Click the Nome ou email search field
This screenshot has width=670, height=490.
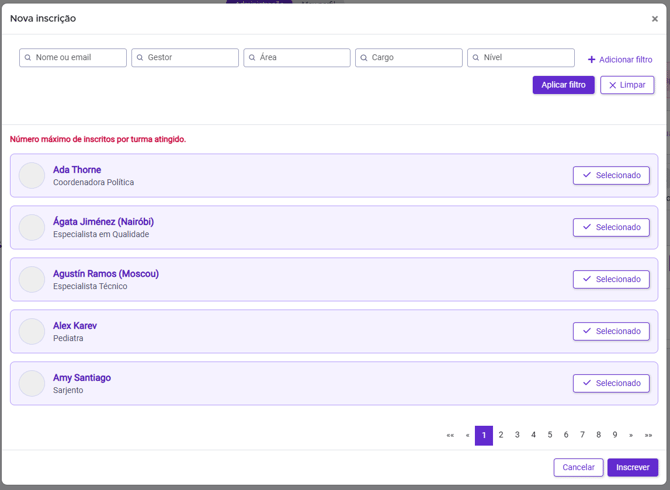pyautogui.click(x=73, y=58)
